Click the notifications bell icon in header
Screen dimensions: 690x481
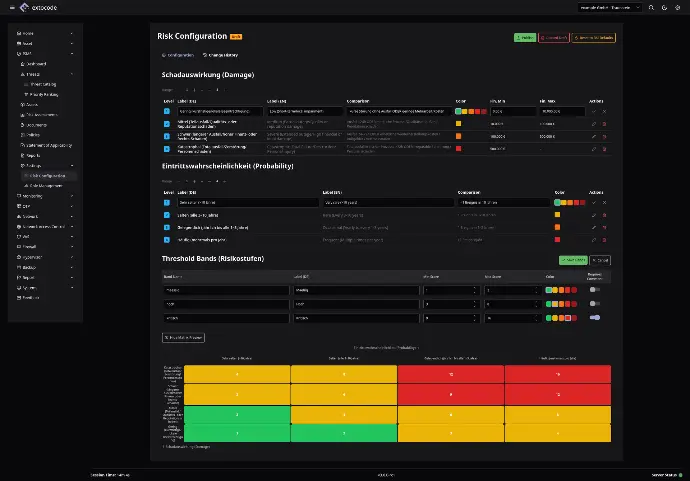(x=649, y=7)
